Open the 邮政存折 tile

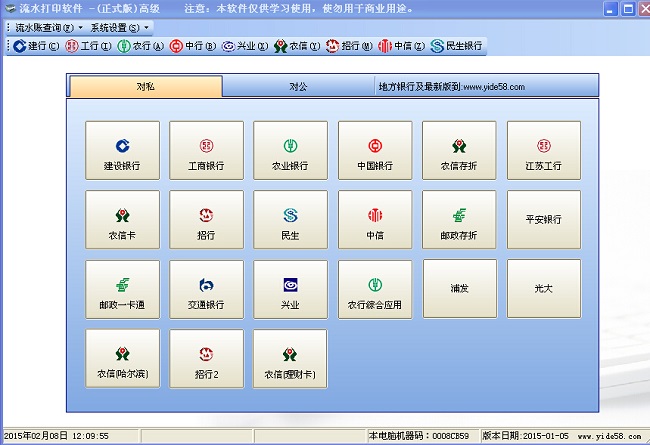459,220
